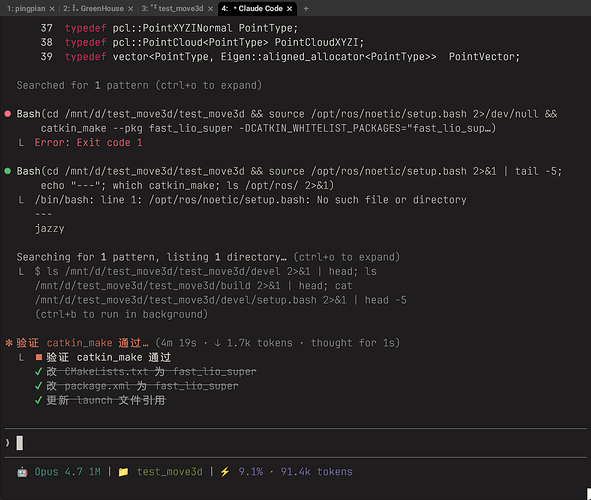Click the orange spinner asterisk icon

pyautogui.click(x=9, y=343)
